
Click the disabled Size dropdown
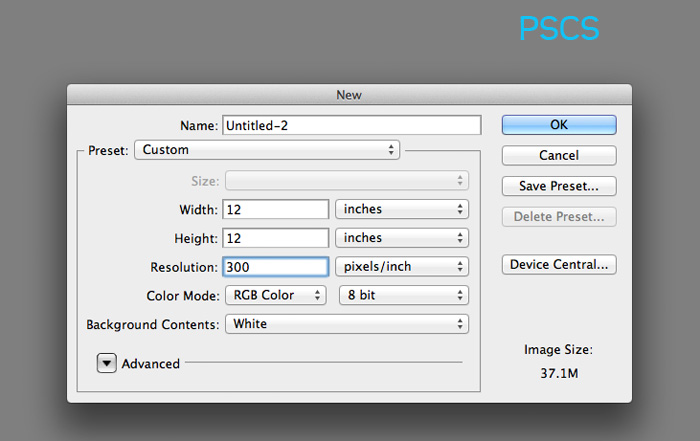[347, 180]
